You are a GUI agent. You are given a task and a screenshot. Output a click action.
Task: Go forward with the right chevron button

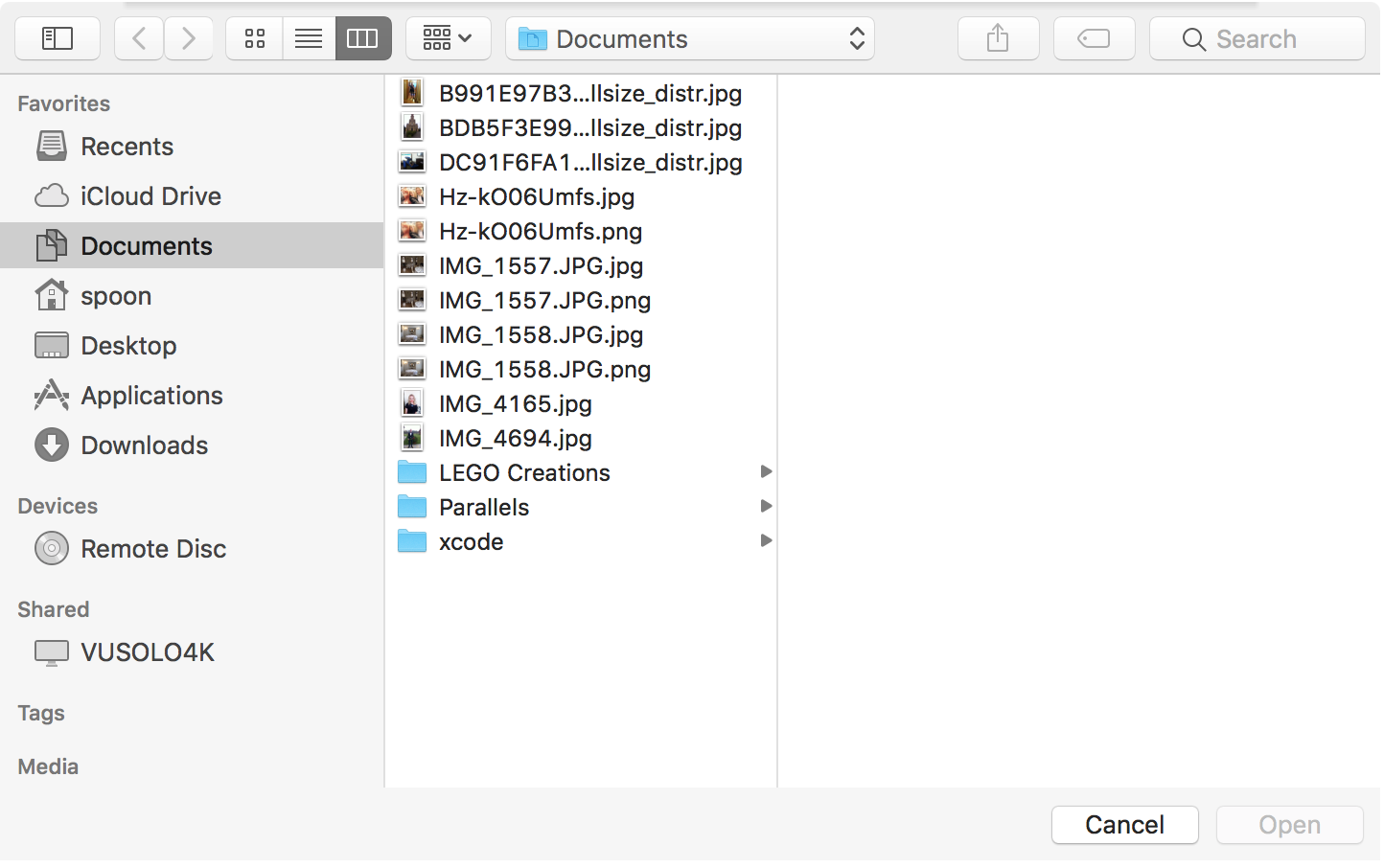(x=189, y=38)
